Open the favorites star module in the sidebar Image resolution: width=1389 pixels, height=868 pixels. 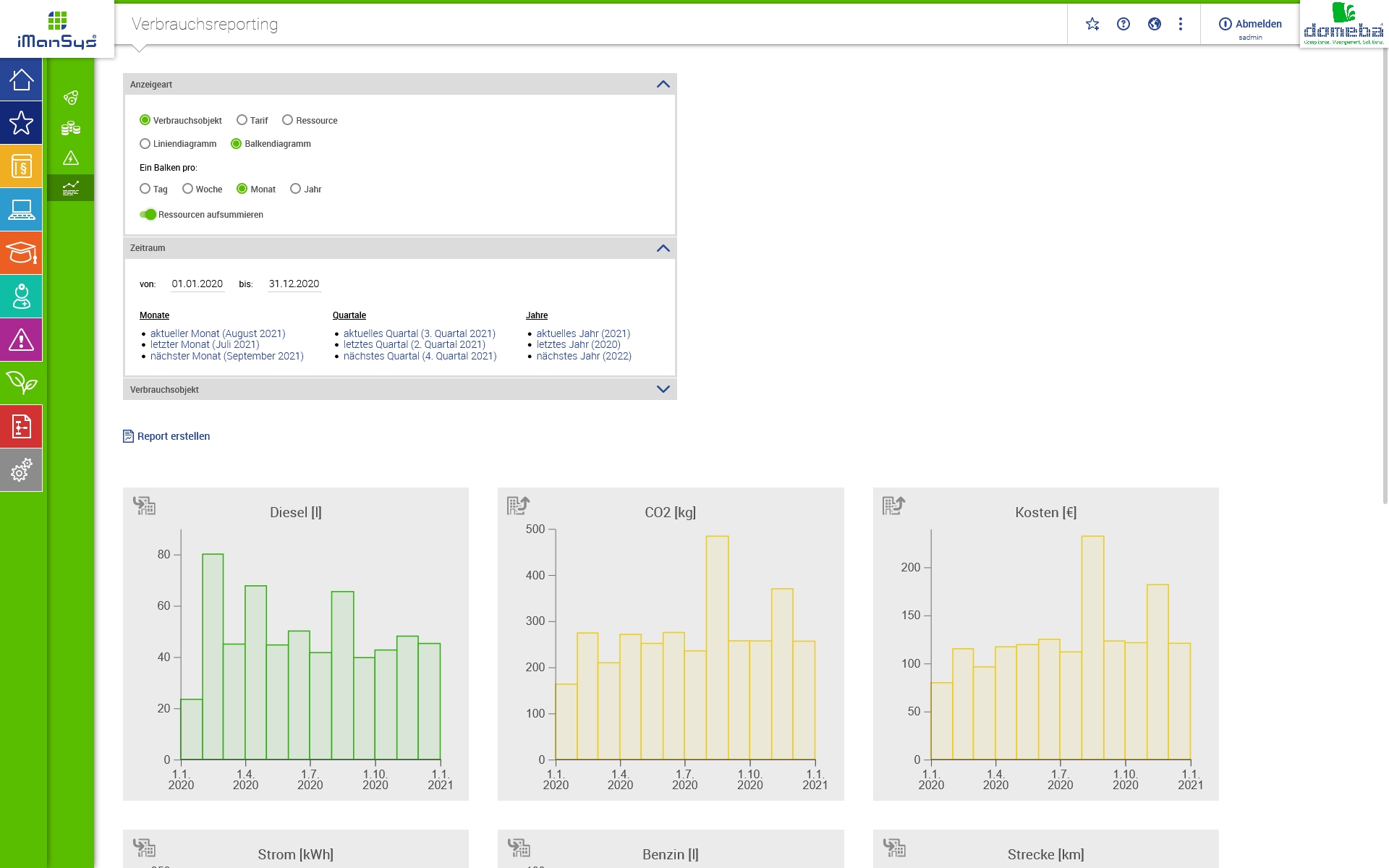pyautogui.click(x=21, y=123)
